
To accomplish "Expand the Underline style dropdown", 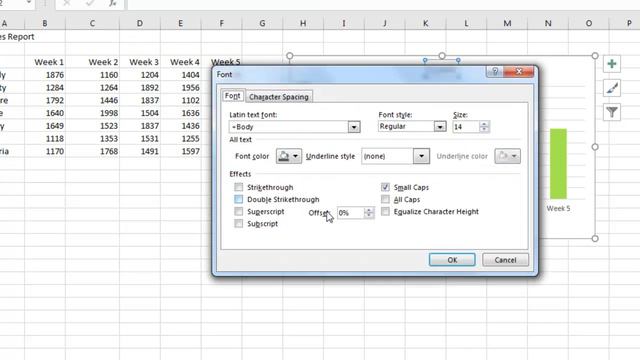I will click(x=422, y=156).
